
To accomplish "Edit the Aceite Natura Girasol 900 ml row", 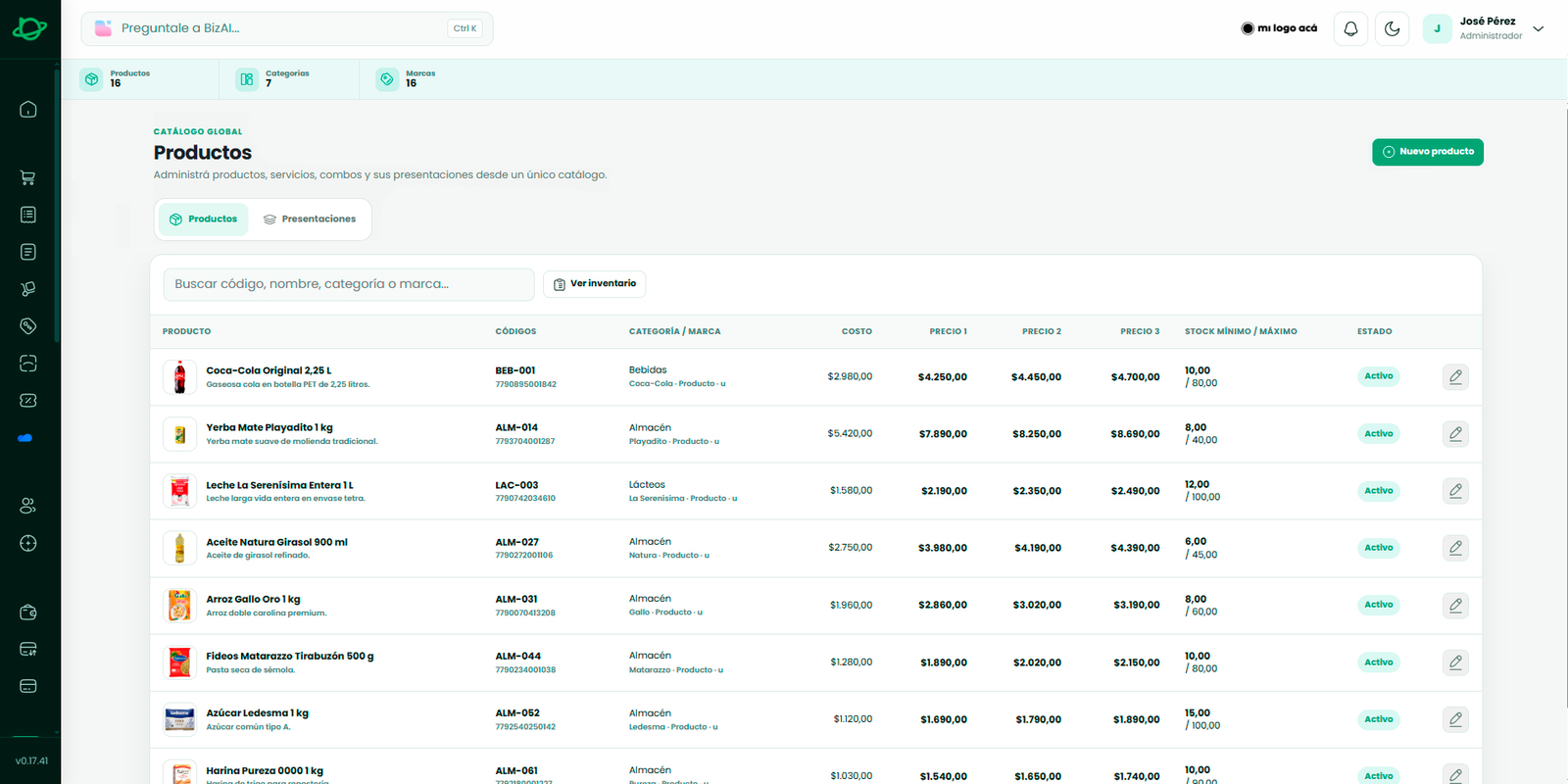I will 1455,548.
